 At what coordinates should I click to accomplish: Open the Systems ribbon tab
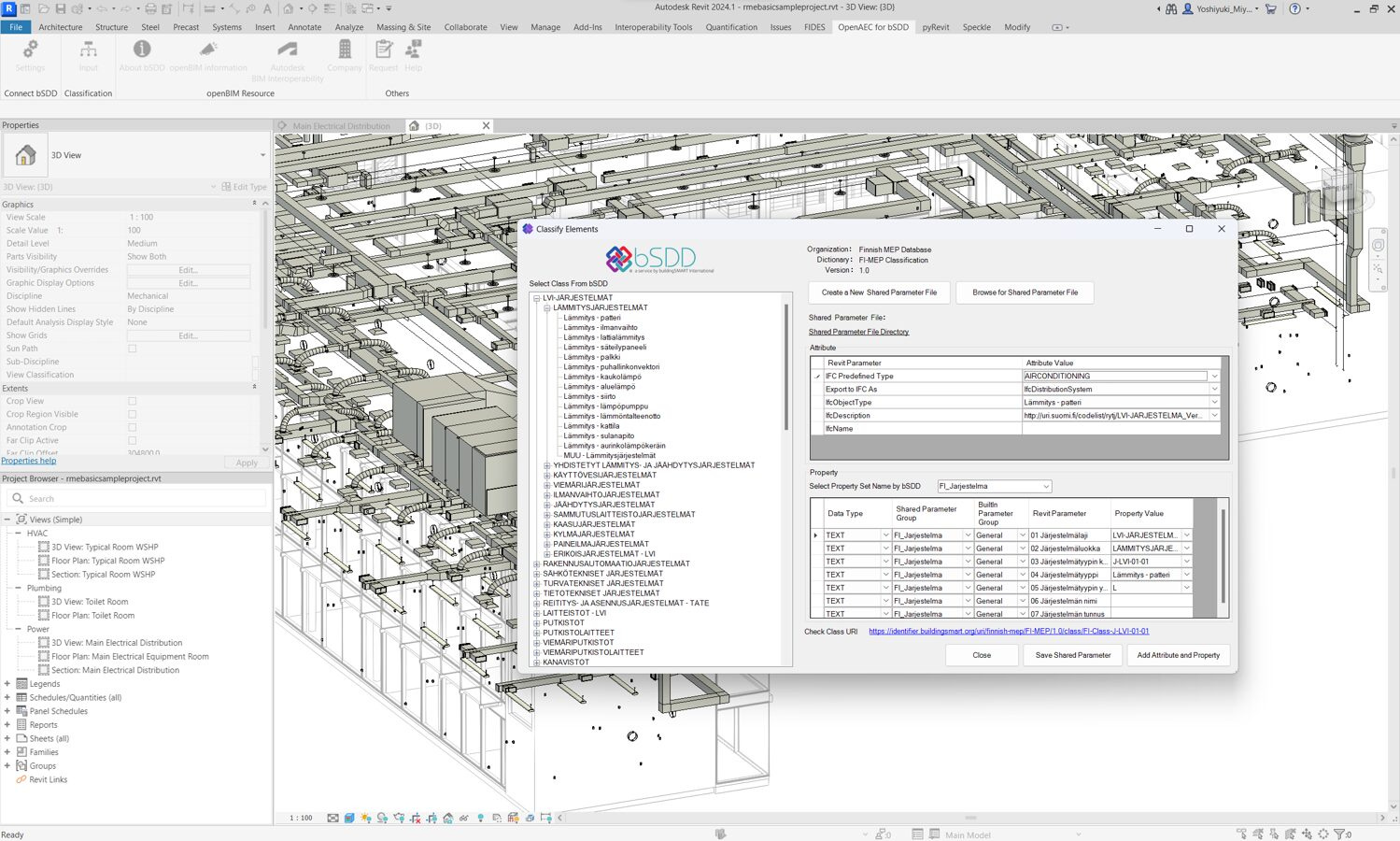click(x=227, y=27)
